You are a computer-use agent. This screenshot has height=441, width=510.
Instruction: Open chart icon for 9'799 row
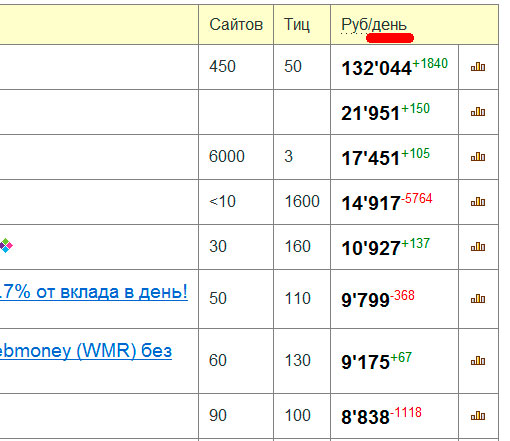coord(478,299)
